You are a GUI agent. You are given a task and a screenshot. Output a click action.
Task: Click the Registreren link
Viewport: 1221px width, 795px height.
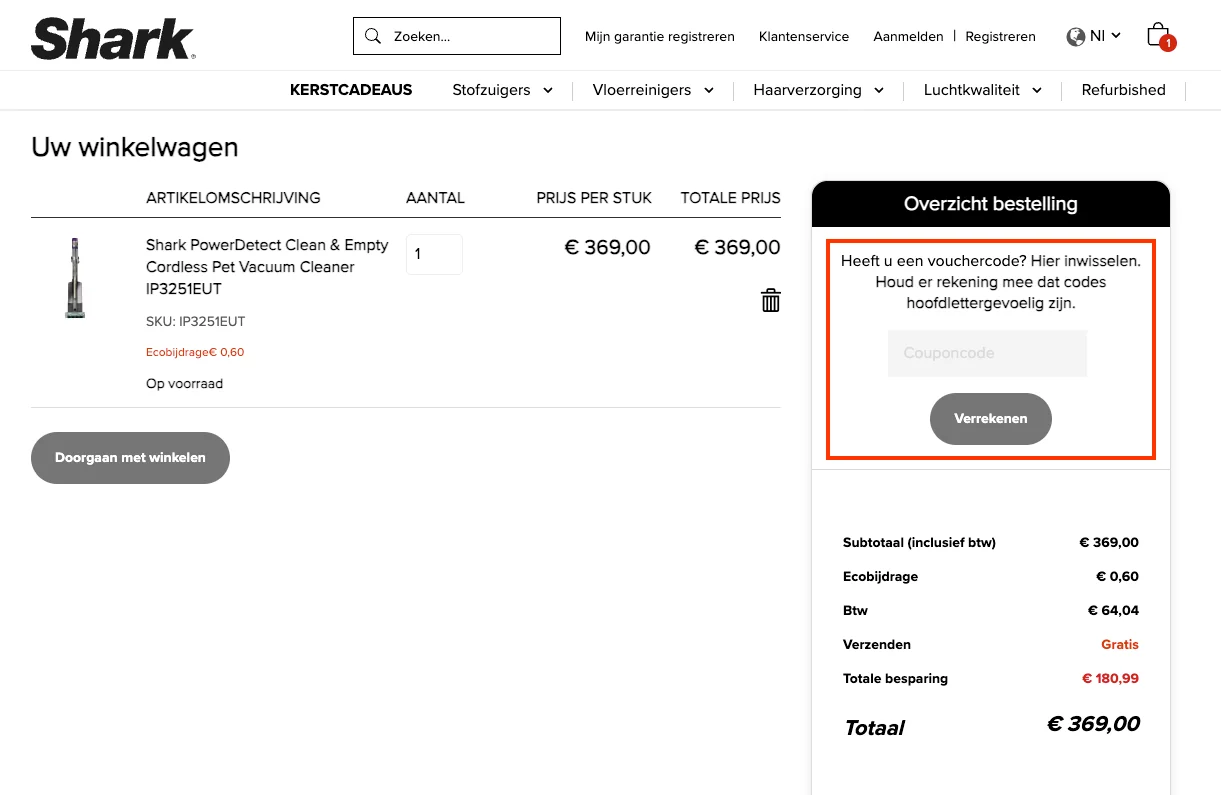1001,37
